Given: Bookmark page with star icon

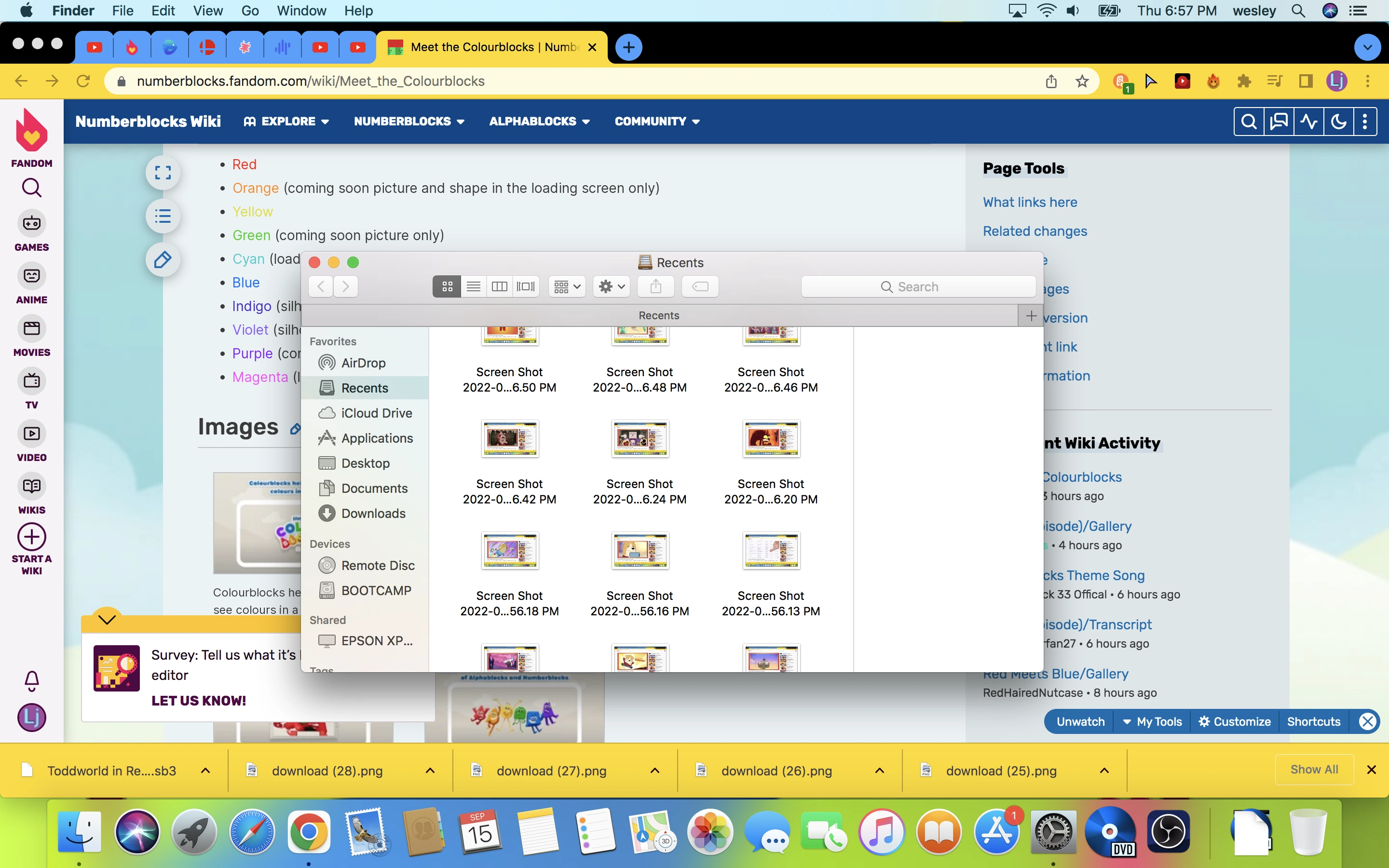Looking at the screenshot, I should 1082,81.
